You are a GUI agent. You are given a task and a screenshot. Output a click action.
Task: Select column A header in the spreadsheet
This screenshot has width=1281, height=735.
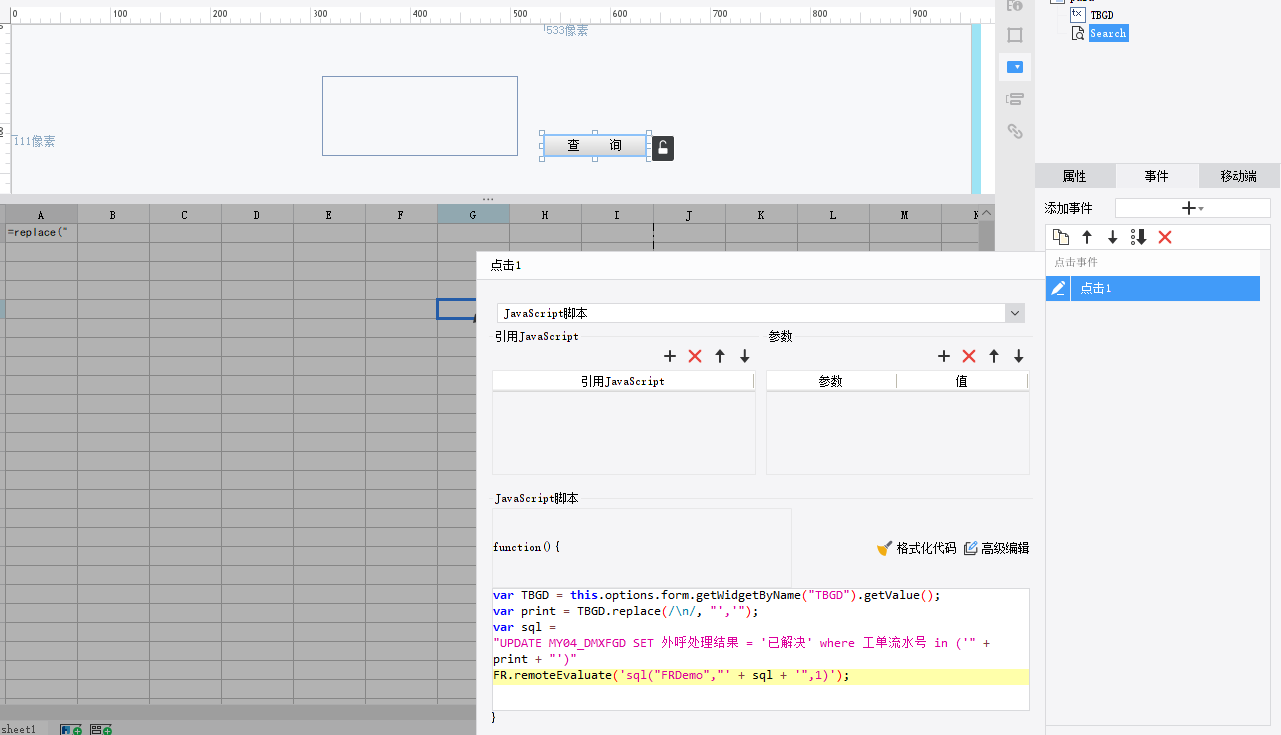pos(41,214)
